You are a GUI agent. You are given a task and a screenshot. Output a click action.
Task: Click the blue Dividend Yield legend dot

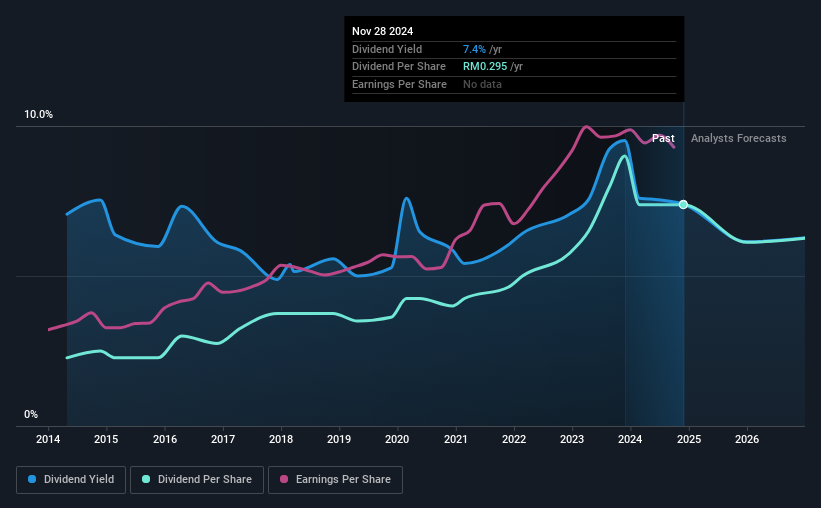(x=32, y=479)
